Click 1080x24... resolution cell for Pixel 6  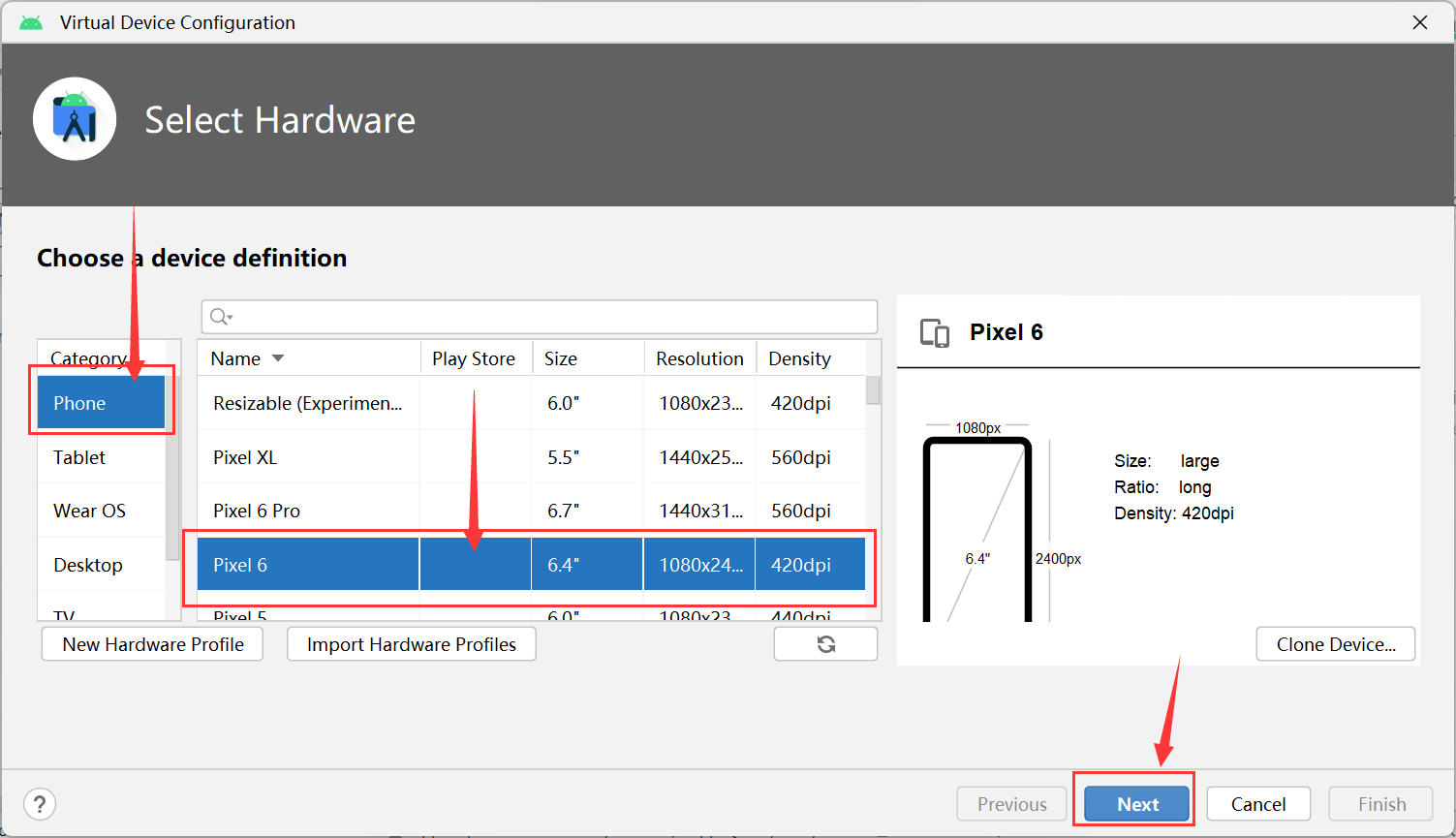[700, 565]
